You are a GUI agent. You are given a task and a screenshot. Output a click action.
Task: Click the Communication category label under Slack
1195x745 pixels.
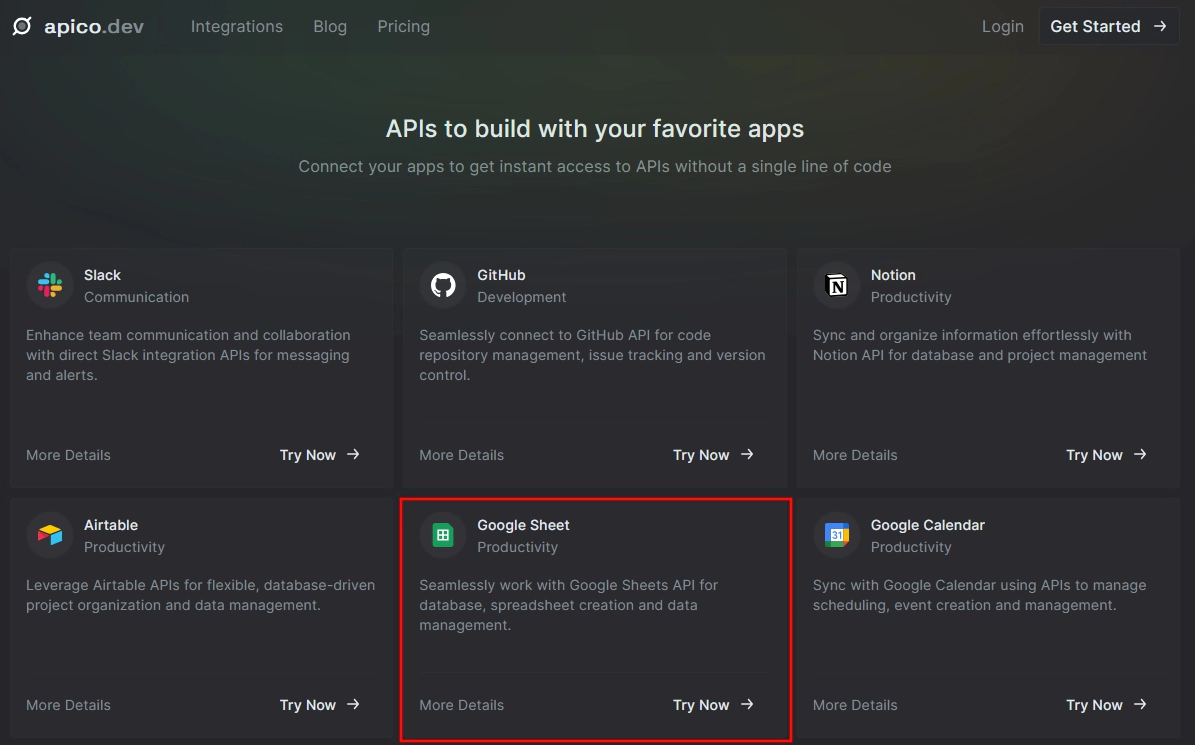(x=136, y=297)
